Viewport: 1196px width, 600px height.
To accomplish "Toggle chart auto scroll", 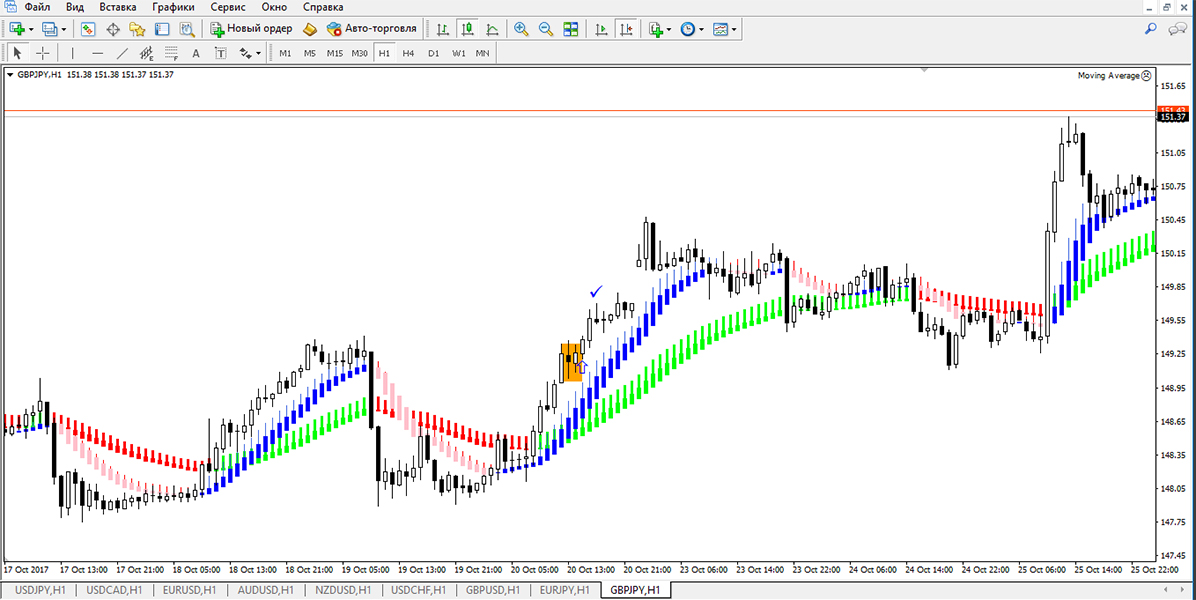I will pyautogui.click(x=602, y=29).
